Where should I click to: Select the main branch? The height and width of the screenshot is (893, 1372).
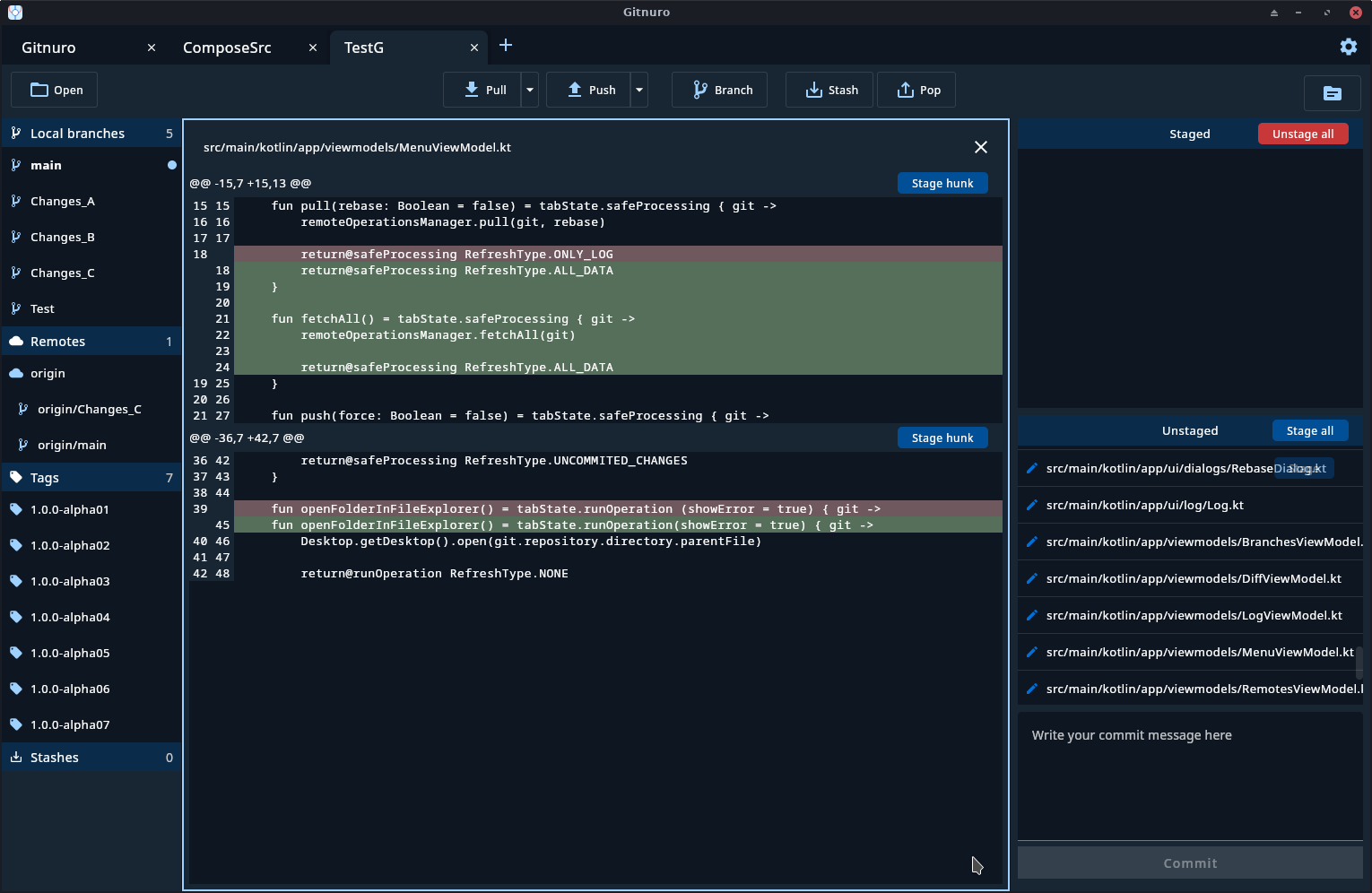point(91,165)
